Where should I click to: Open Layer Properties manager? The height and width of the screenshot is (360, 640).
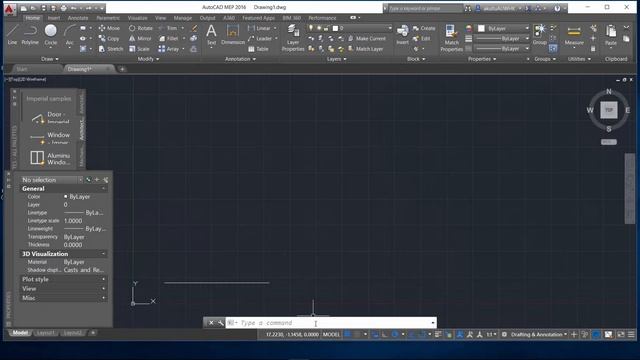tap(293, 38)
